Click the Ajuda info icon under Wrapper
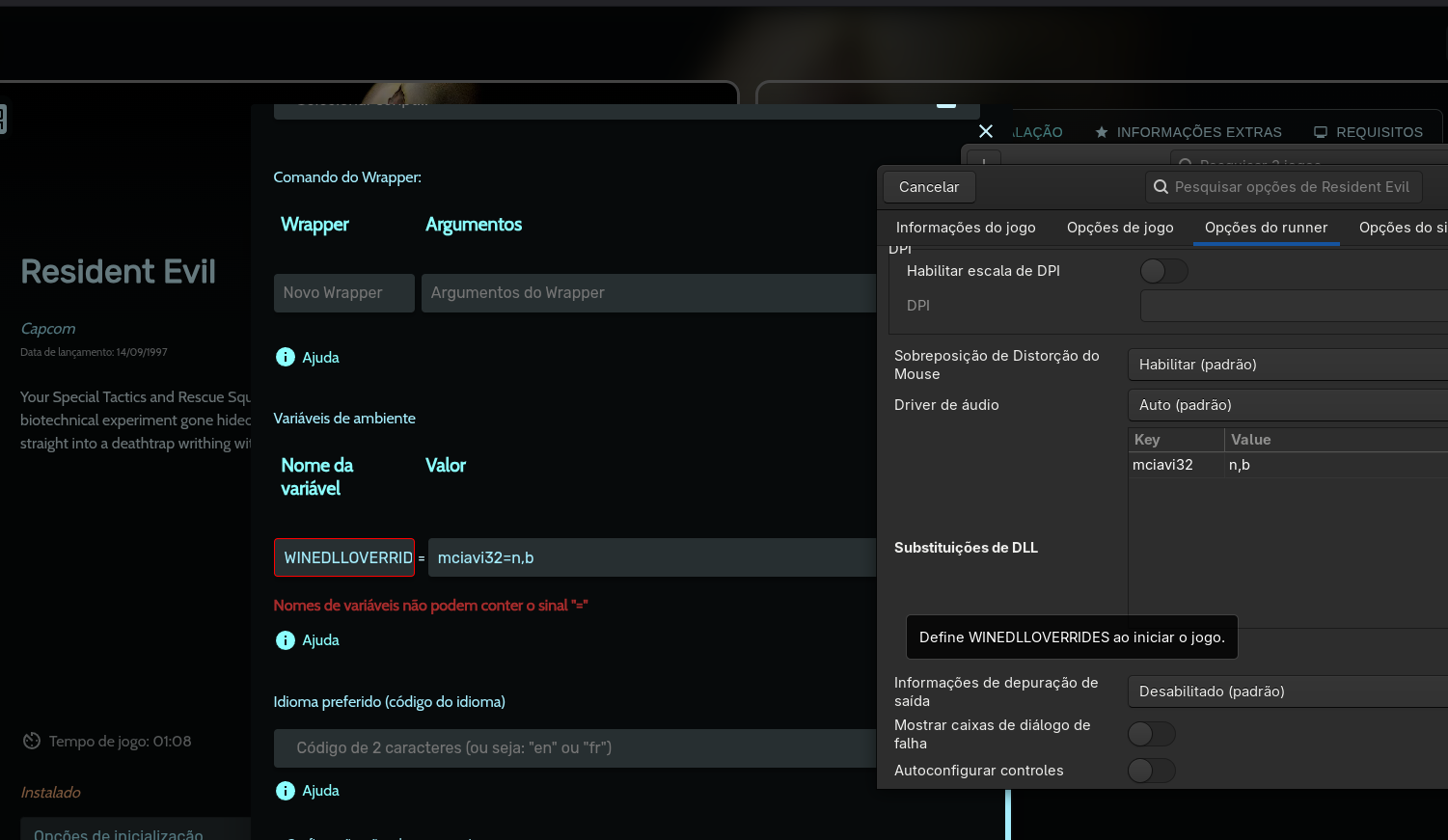The image size is (1448, 840). click(x=286, y=357)
